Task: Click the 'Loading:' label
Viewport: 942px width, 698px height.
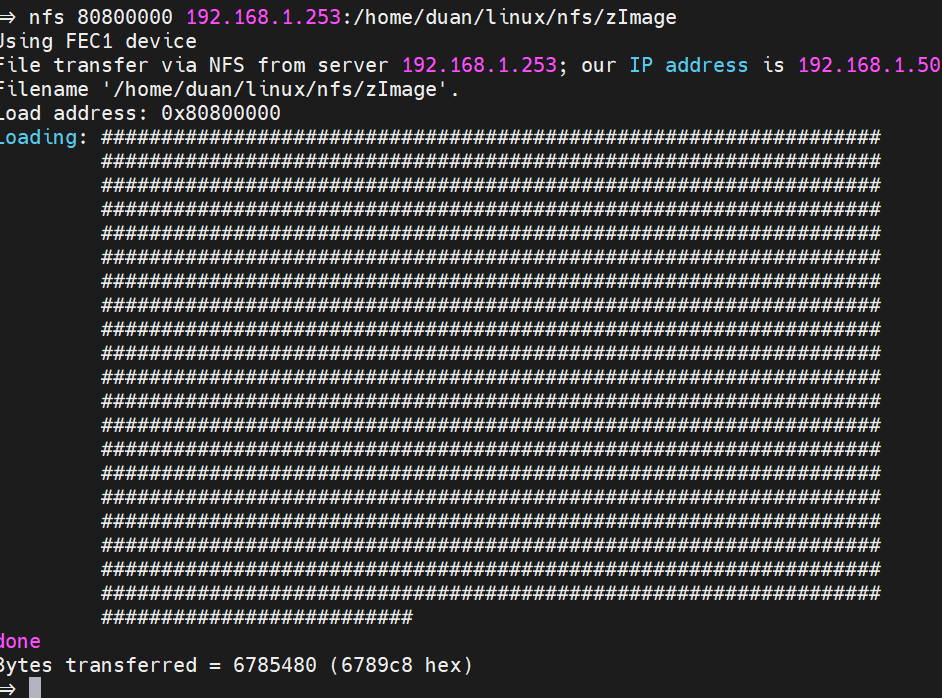Action: (43, 137)
